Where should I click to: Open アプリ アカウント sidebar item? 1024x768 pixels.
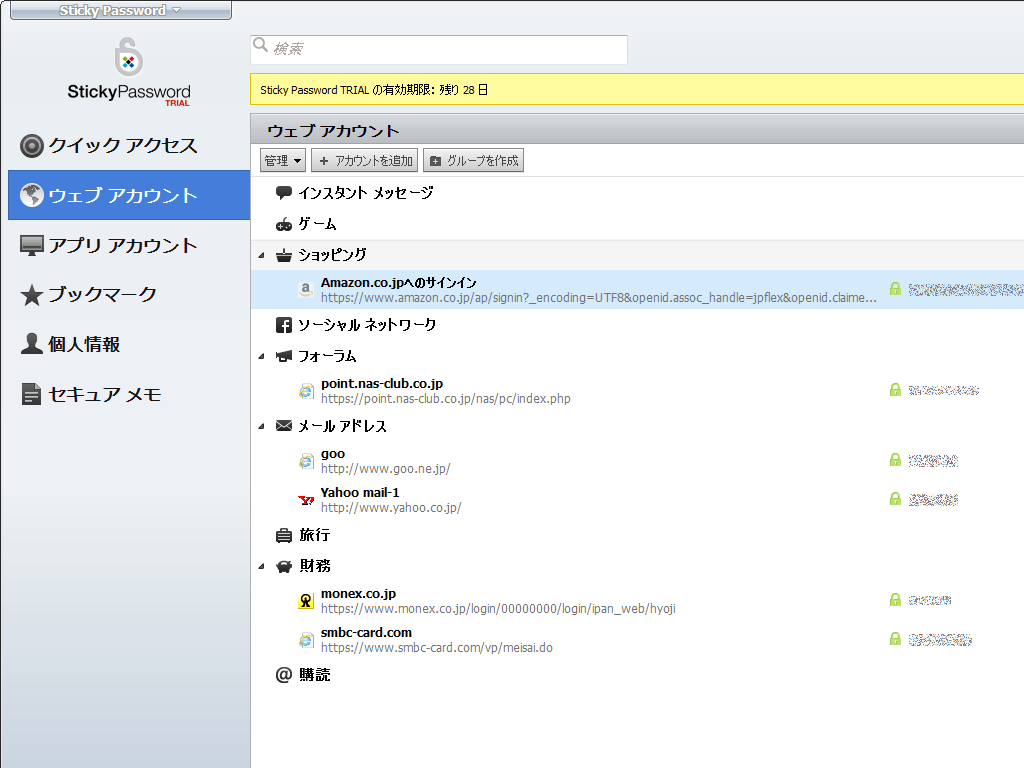coord(129,246)
